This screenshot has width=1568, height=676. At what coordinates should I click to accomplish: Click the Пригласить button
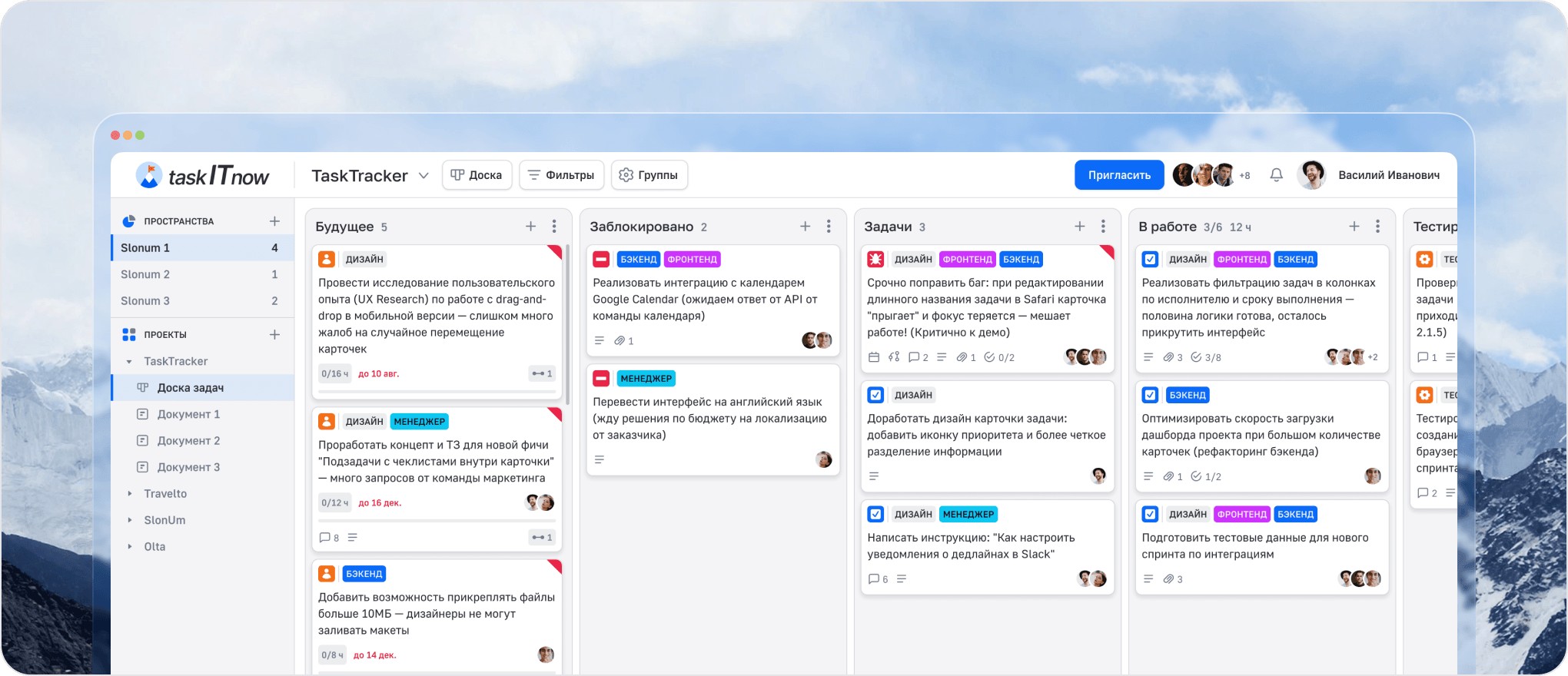point(1118,175)
